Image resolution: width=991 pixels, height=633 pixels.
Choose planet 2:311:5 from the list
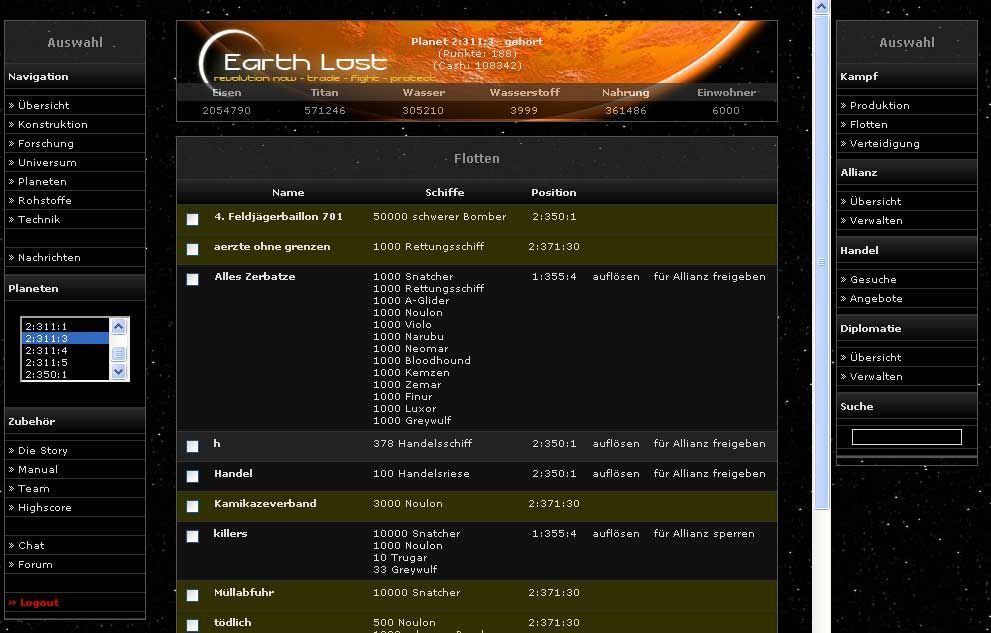pyautogui.click(x=66, y=363)
